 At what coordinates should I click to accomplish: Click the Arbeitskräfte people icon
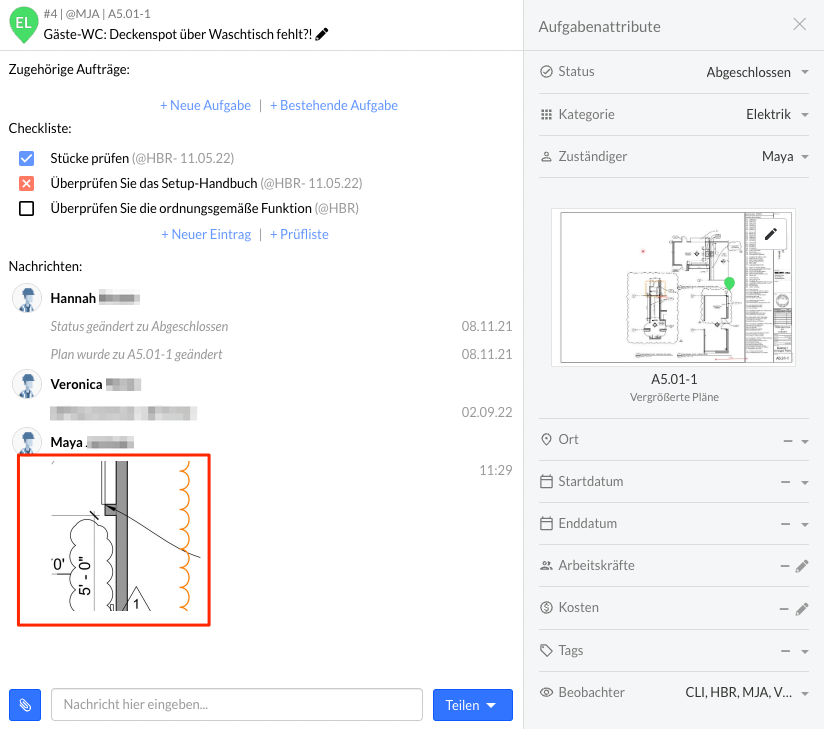tap(547, 566)
